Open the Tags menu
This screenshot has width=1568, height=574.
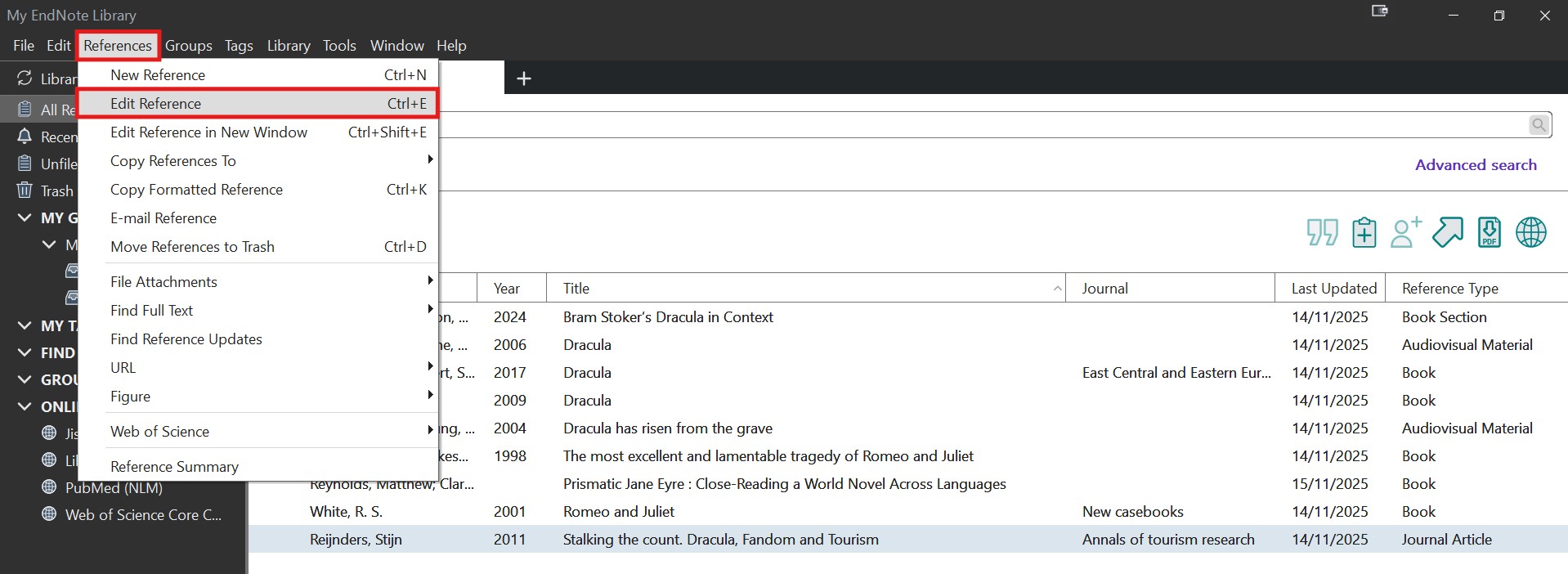pyautogui.click(x=239, y=45)
